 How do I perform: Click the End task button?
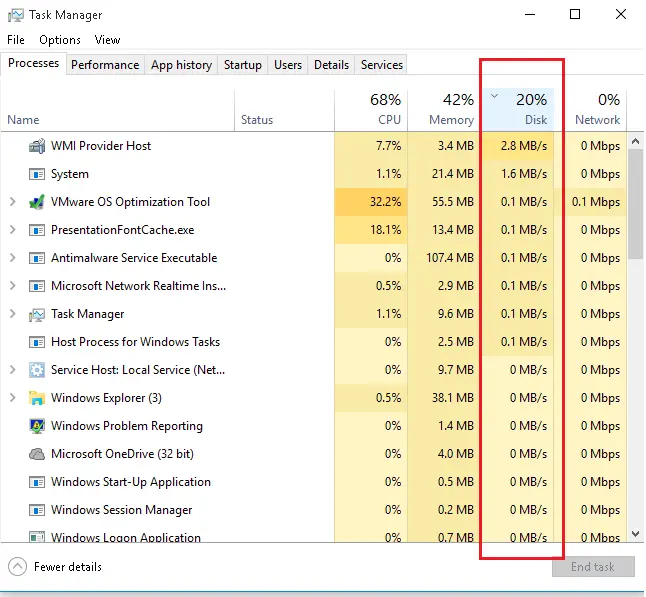[x=593, y=567]
